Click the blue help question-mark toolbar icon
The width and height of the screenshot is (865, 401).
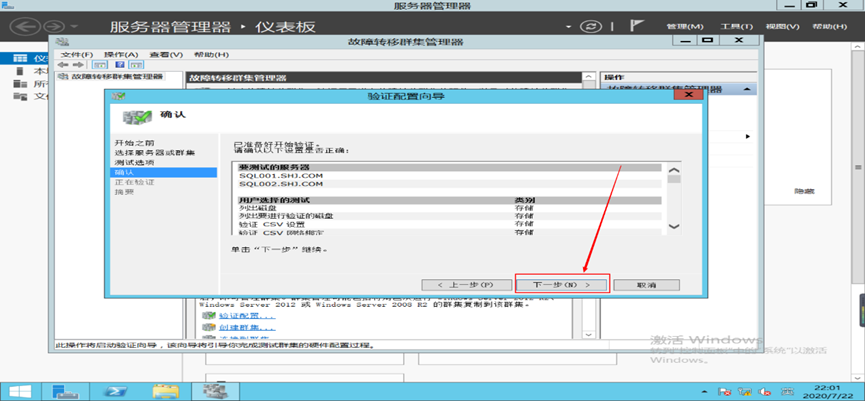[119, 65]
